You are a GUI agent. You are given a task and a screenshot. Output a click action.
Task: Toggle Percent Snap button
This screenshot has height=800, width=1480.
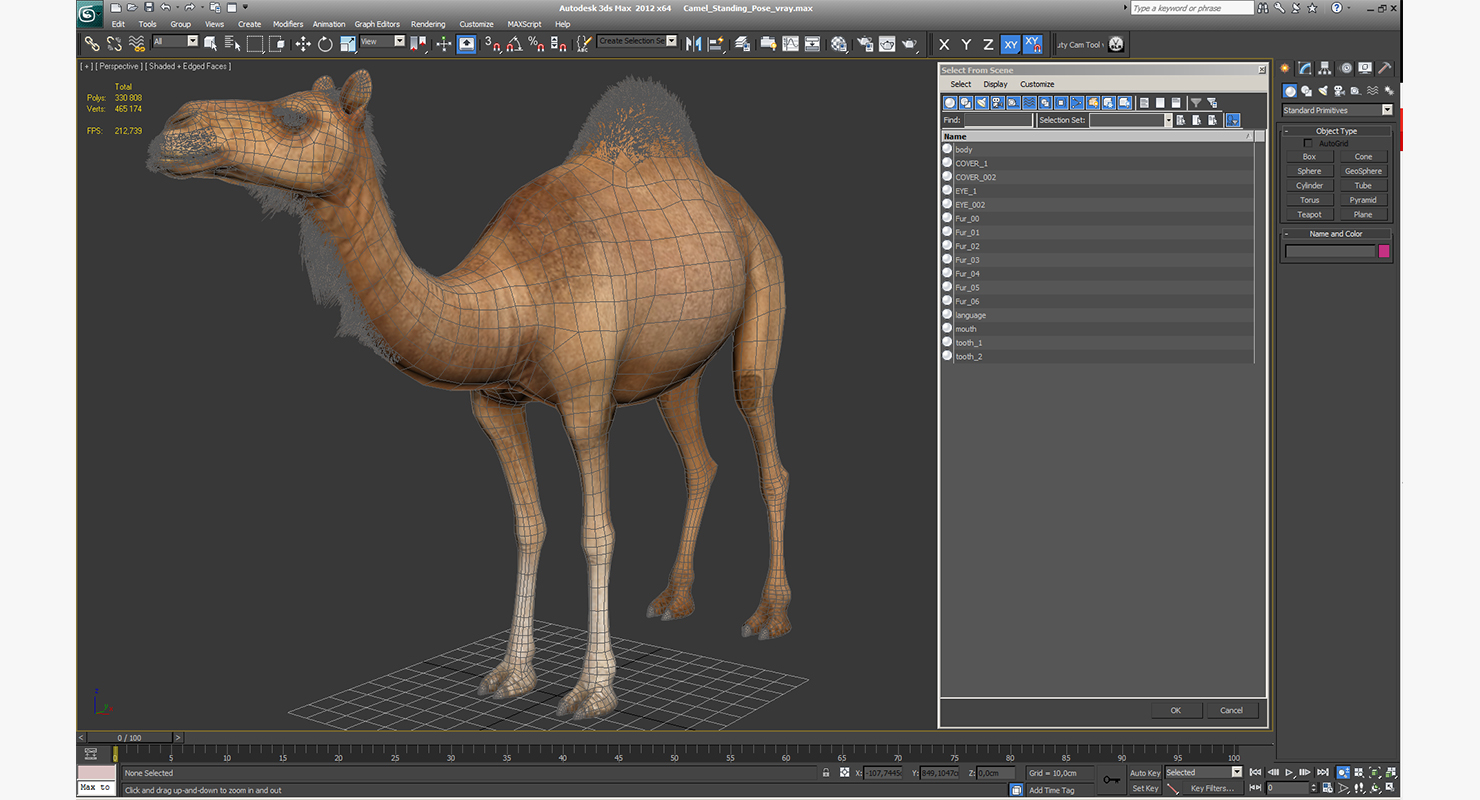coord(536,44)
